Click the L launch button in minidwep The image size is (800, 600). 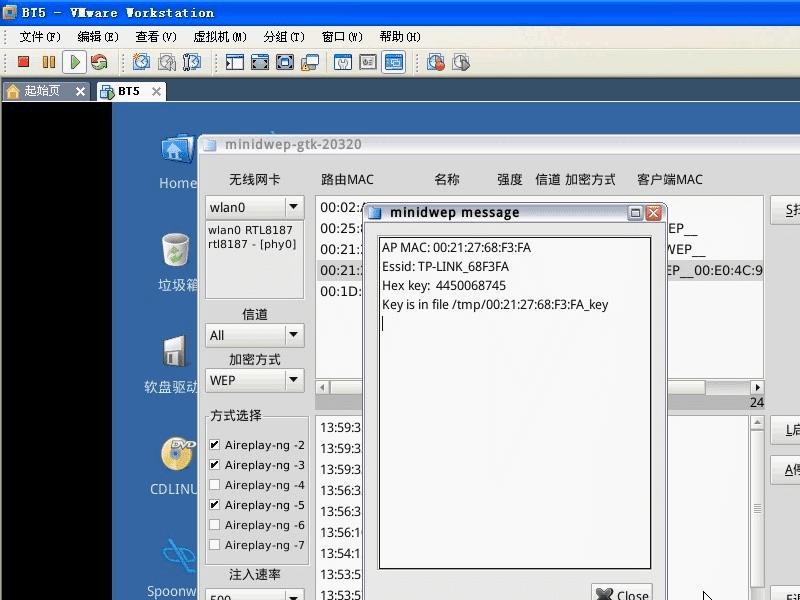tap(786, 430)
